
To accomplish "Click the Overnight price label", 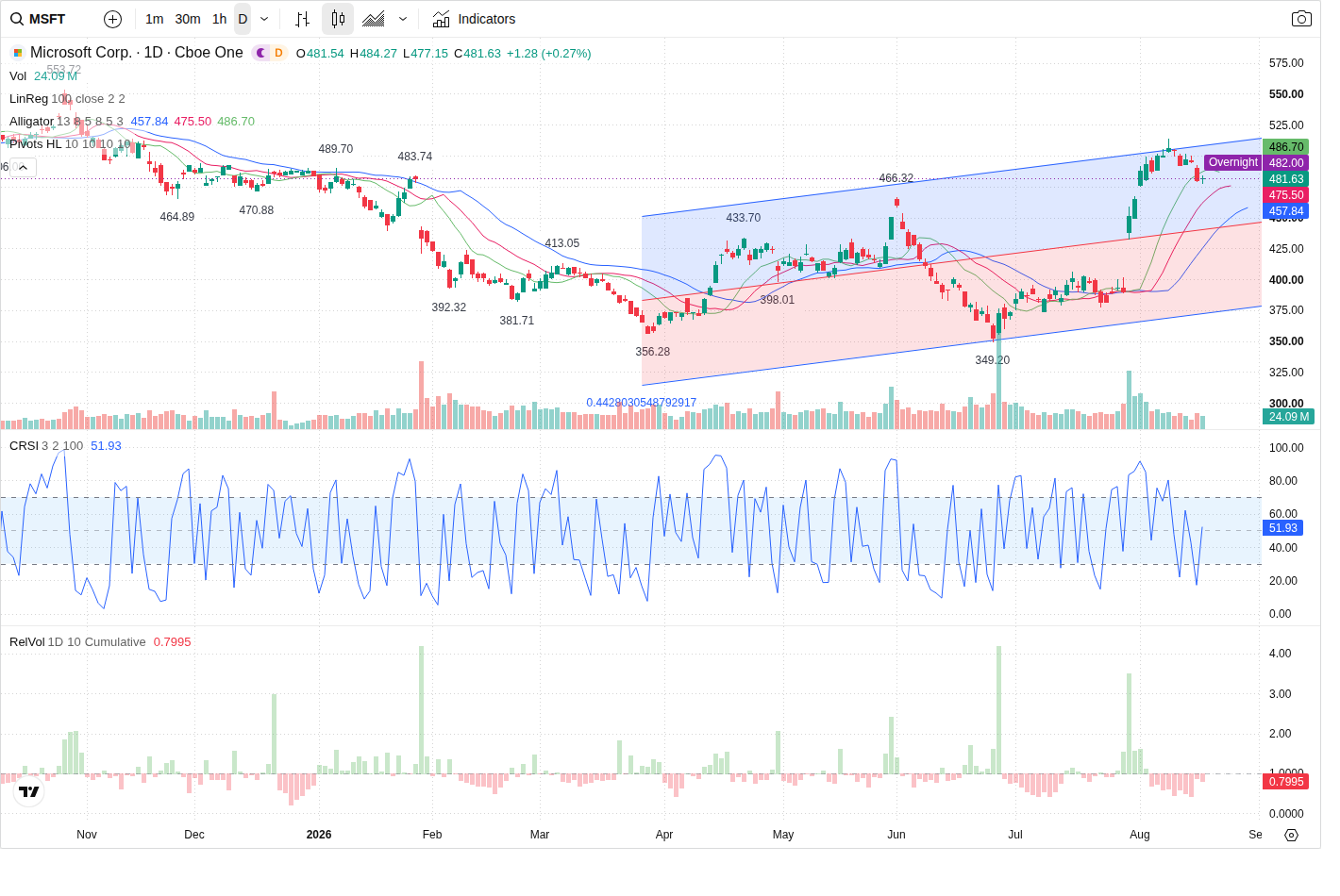I will point(1232,162).
